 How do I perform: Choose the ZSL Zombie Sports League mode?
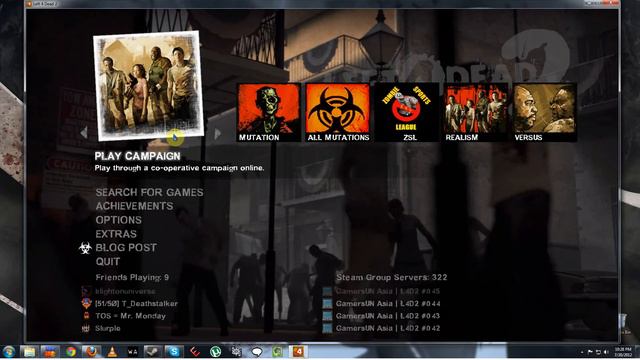click(407, 113)
